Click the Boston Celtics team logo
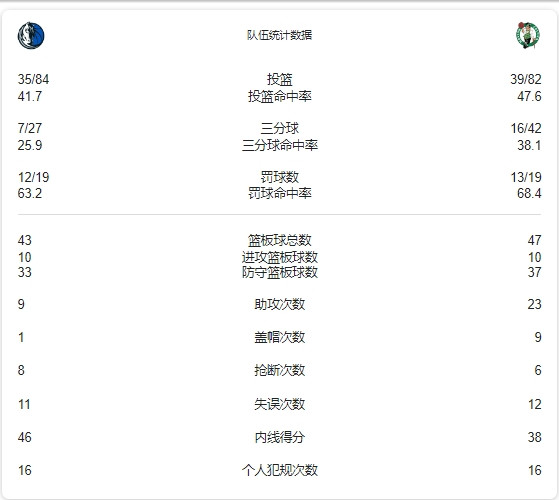Screen dimensions: 559x500 [x=528, y=35]
